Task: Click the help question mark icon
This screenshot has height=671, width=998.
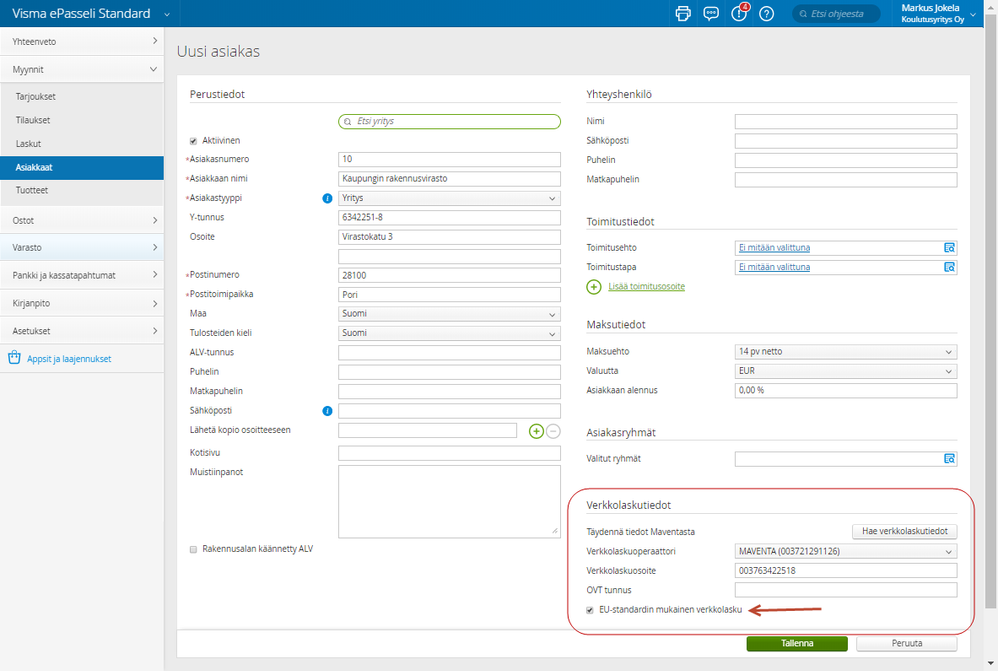Action: (767, 13)
